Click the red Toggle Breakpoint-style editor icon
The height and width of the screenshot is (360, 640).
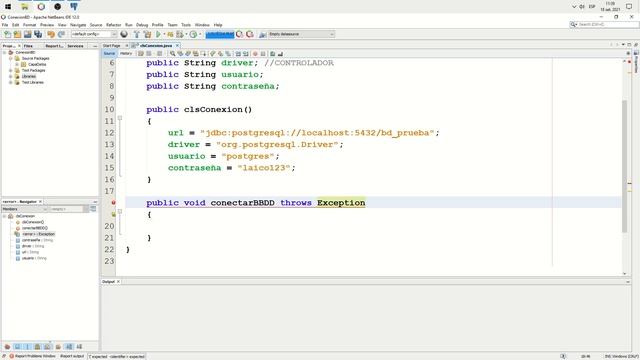point(256,53)
